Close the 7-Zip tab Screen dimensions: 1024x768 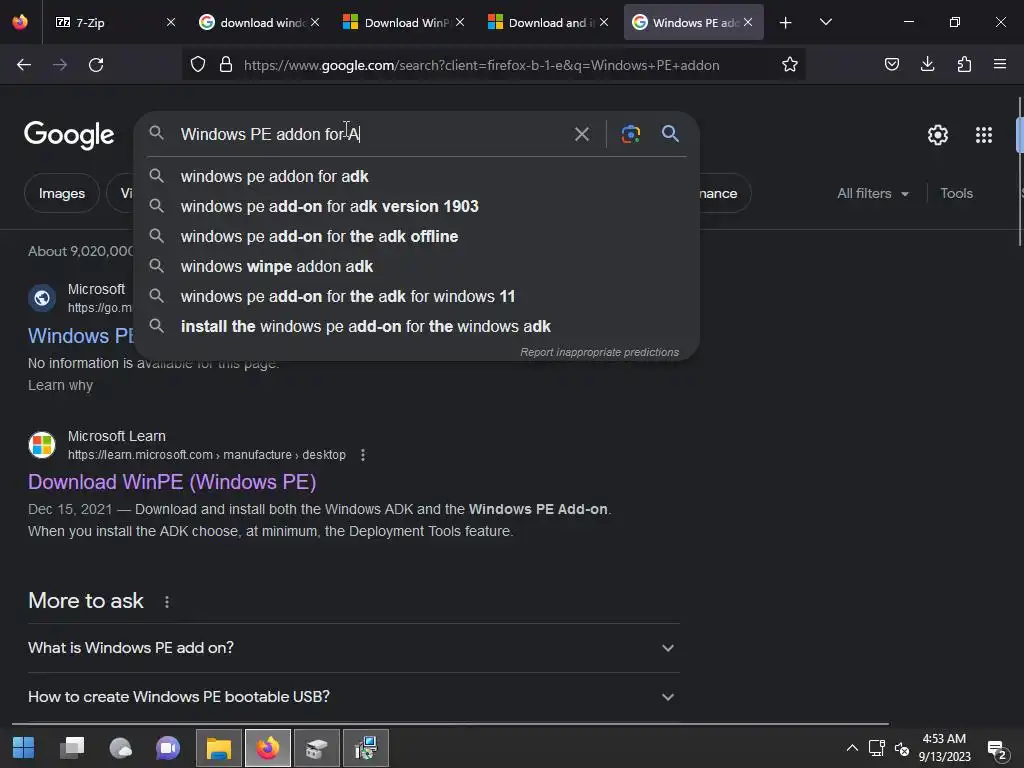[170, 22]
